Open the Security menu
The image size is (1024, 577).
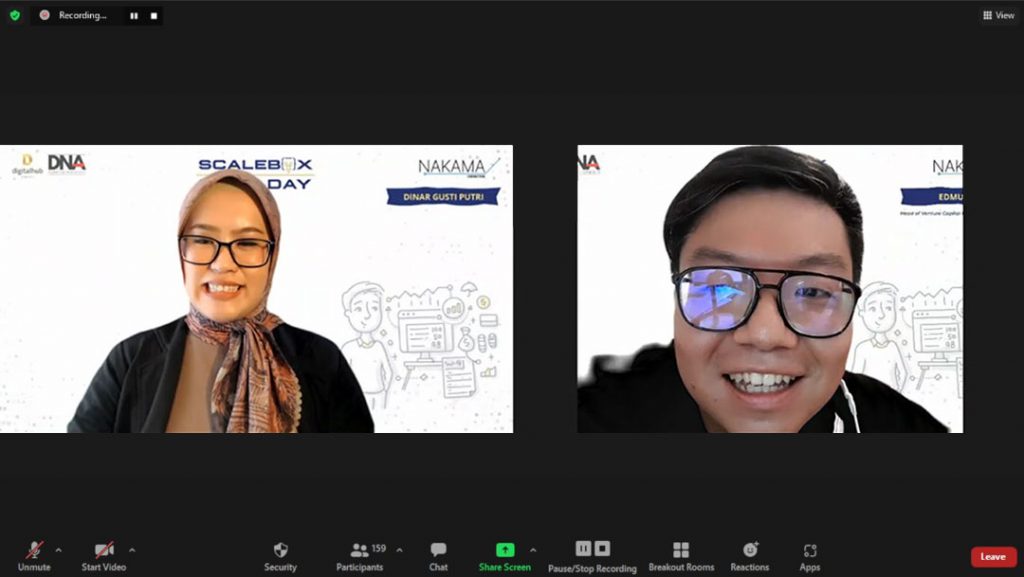coord(280,556)
